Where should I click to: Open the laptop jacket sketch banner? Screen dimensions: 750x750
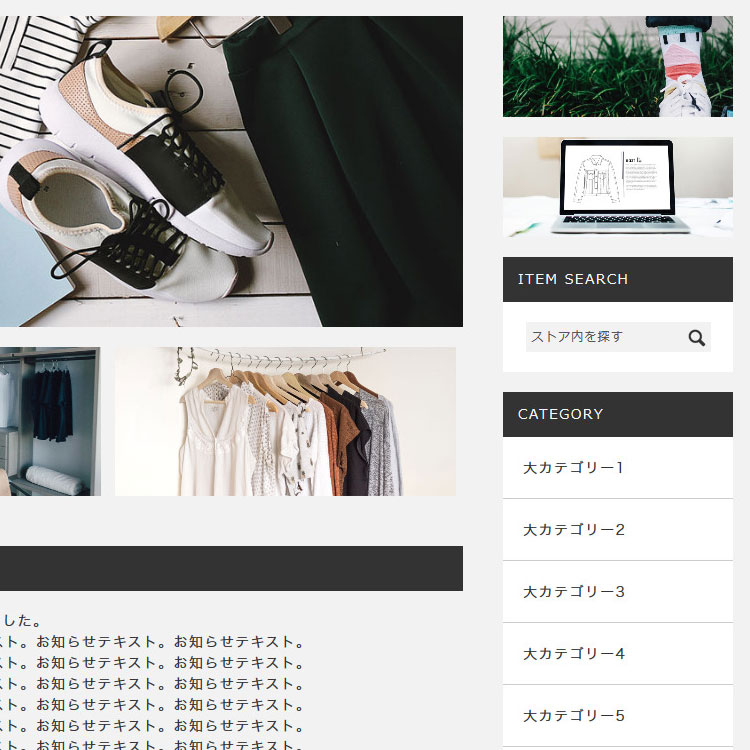pyautogui.click(x=618, y=187)
